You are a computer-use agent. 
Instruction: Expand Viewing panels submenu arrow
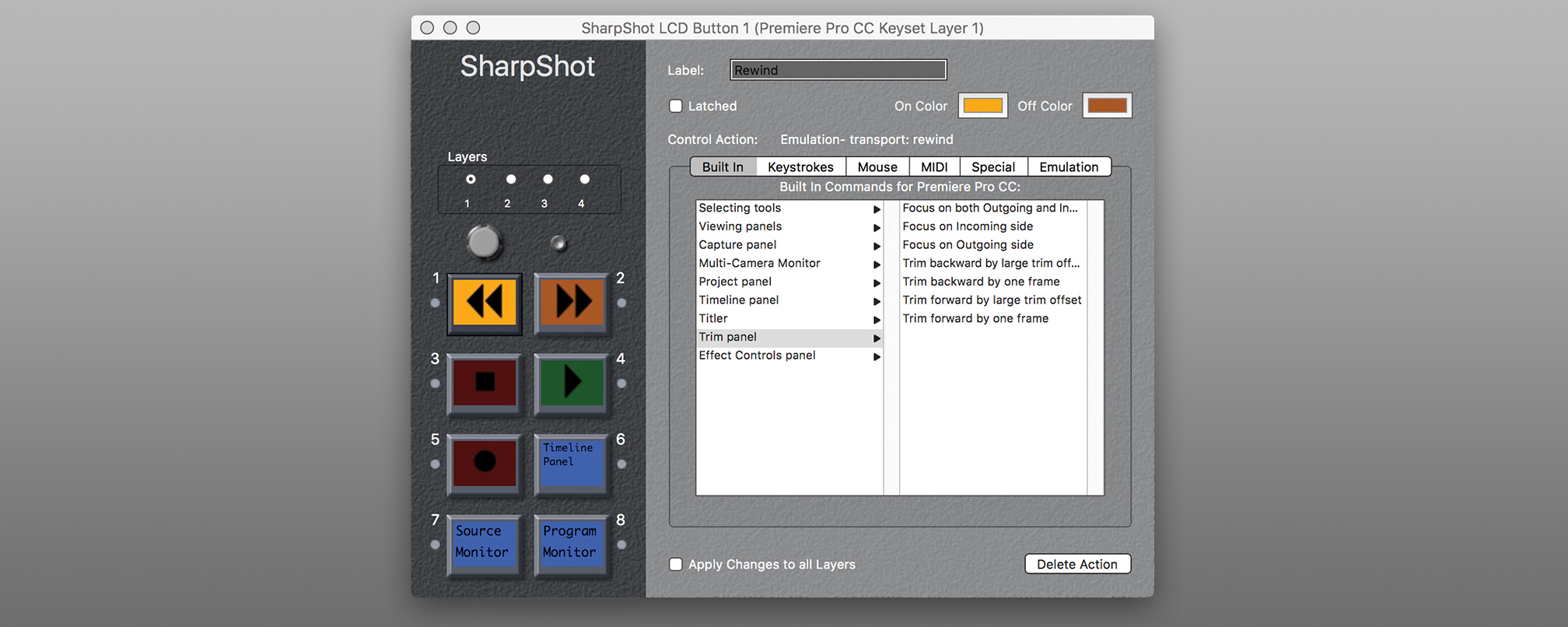coord(877,228)
